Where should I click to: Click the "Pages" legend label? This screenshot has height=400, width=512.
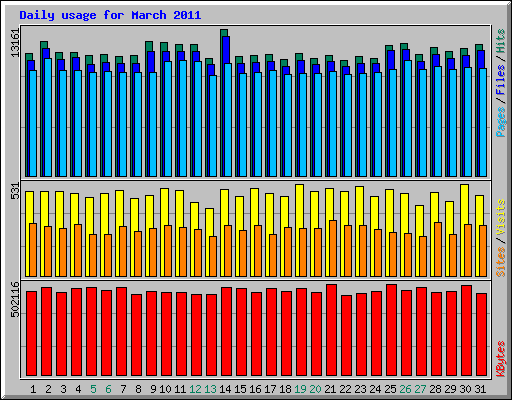point(501,122)
